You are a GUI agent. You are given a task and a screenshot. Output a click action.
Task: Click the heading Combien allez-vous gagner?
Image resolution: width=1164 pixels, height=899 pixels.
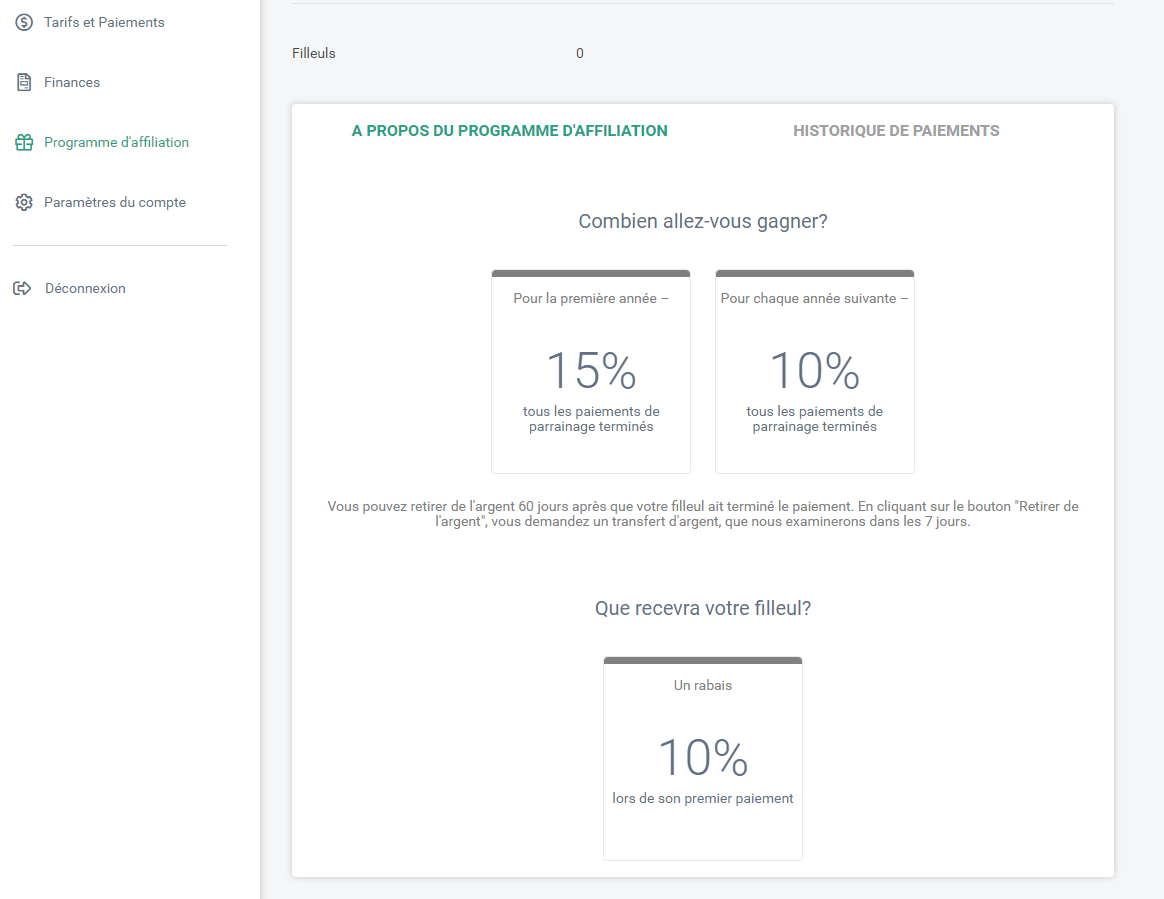[702, 221]
